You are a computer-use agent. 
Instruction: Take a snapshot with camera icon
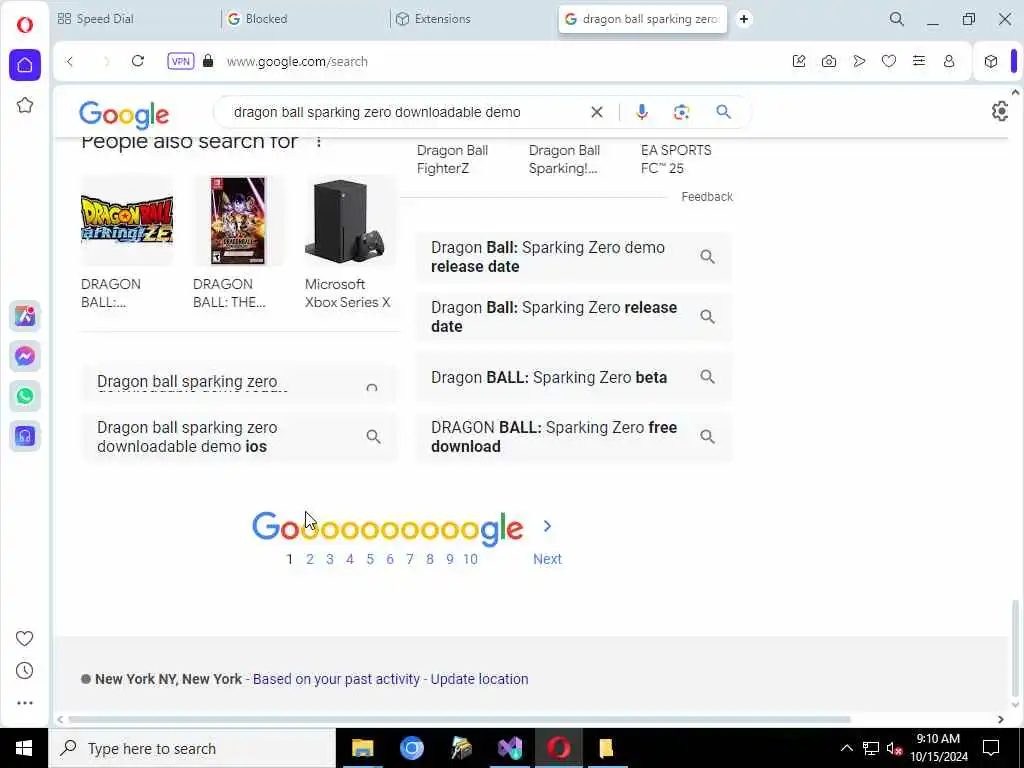click(x=829, y=61)
